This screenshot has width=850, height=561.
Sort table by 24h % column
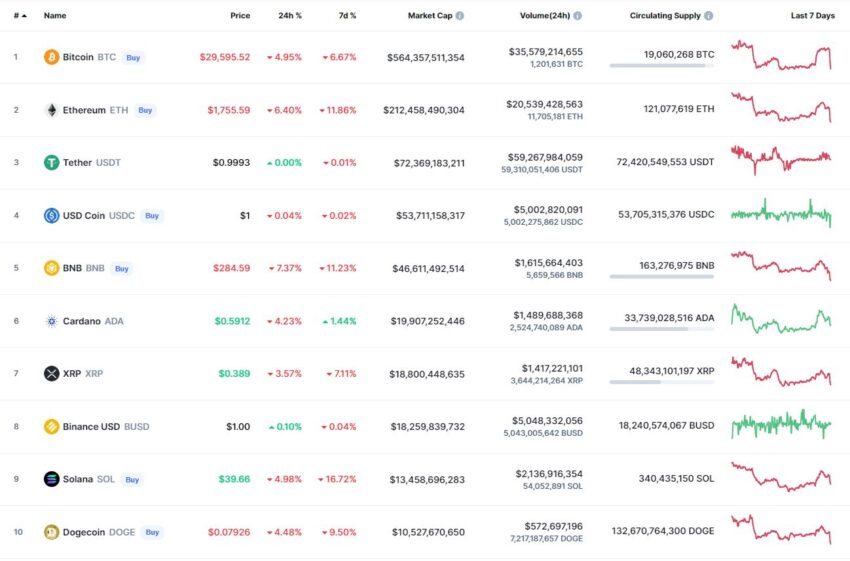(x=290, y=16)
